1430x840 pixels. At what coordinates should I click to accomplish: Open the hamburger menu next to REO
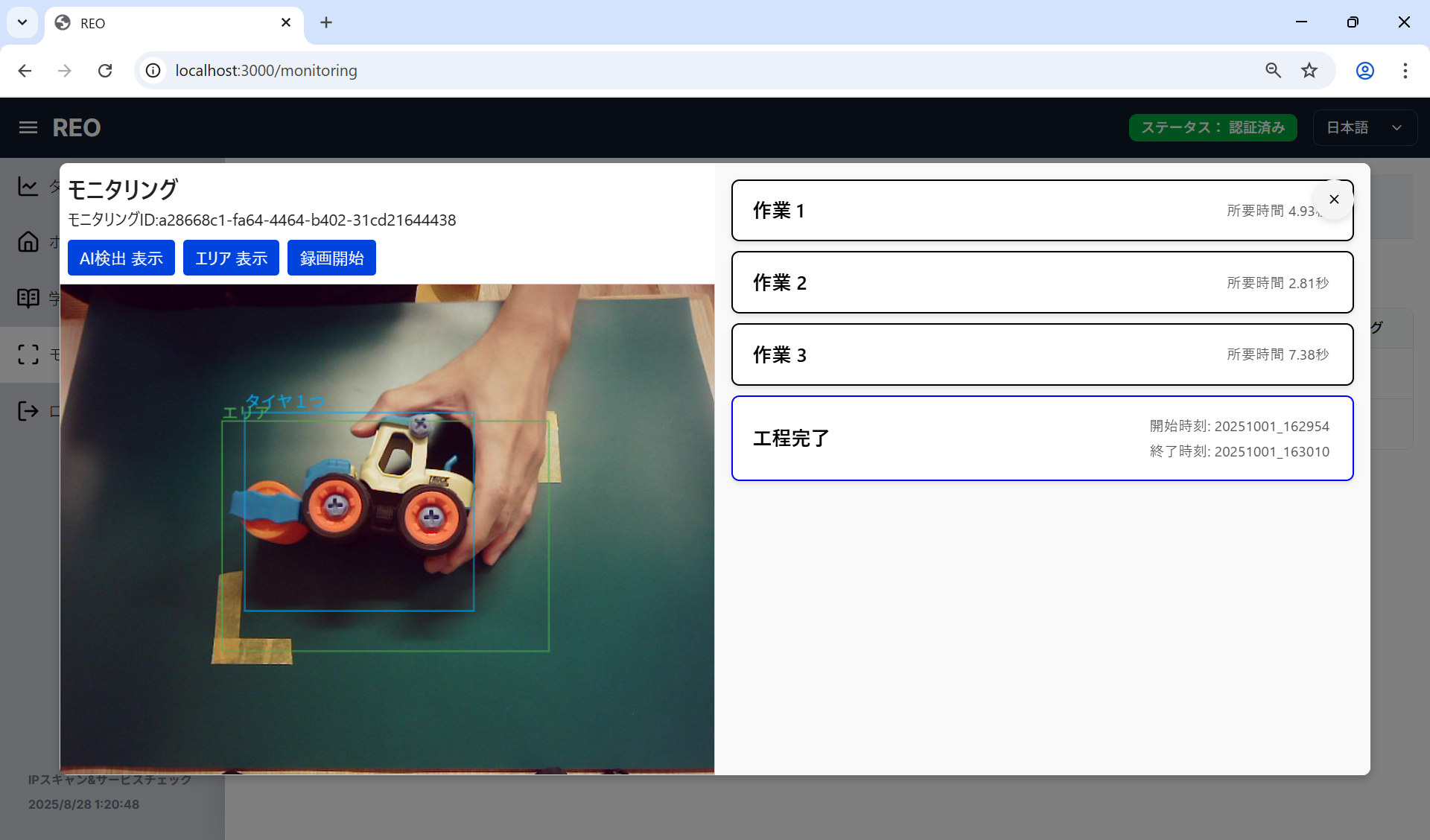pyautogui.click(x=28, y=127)
